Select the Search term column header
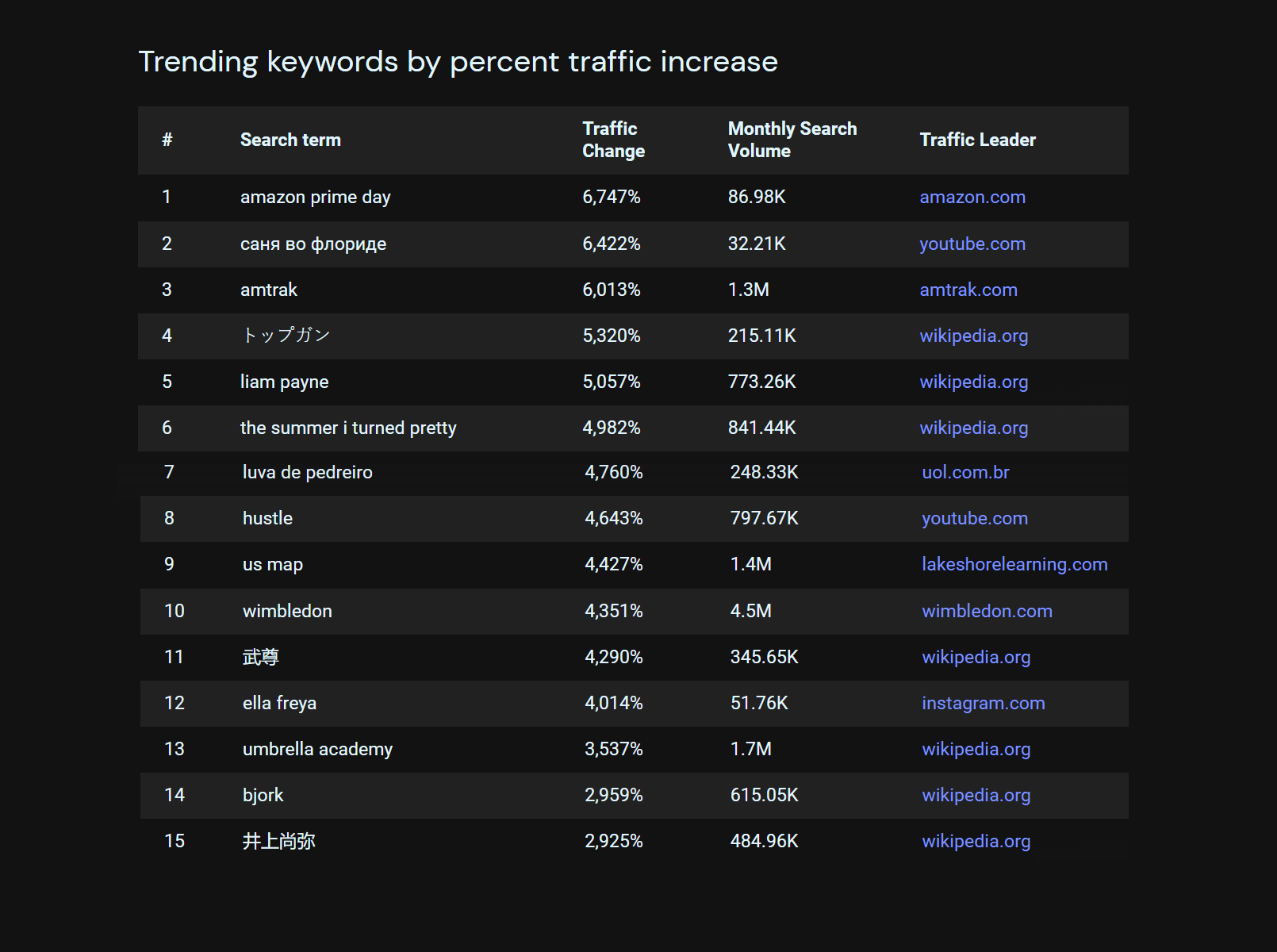Screen dimensions: 1277x952 (290, 140)
